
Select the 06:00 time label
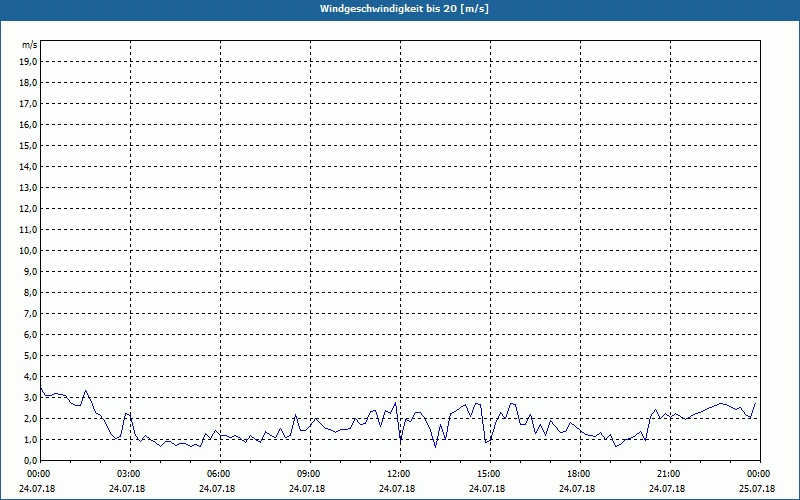[218, 474]
